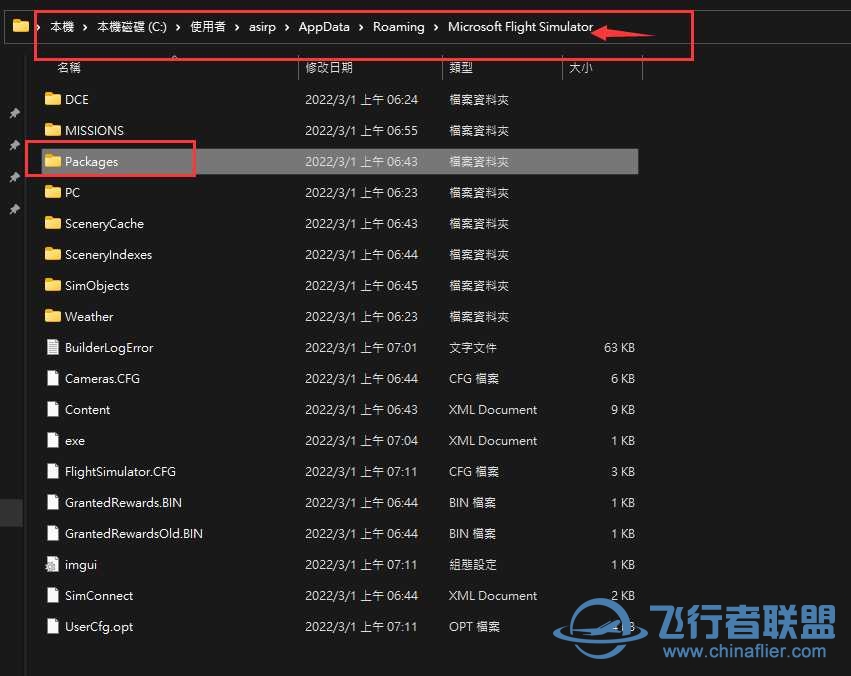Viewport: 851px width, 676px height.
Task: Click 3 KB size of FlightSimulator.CFG
Action: (623, 471)
